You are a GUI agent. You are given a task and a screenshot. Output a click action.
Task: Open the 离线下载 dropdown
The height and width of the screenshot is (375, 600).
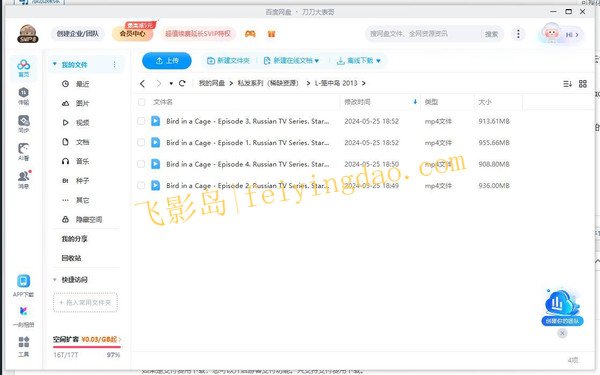pos(359,60)
